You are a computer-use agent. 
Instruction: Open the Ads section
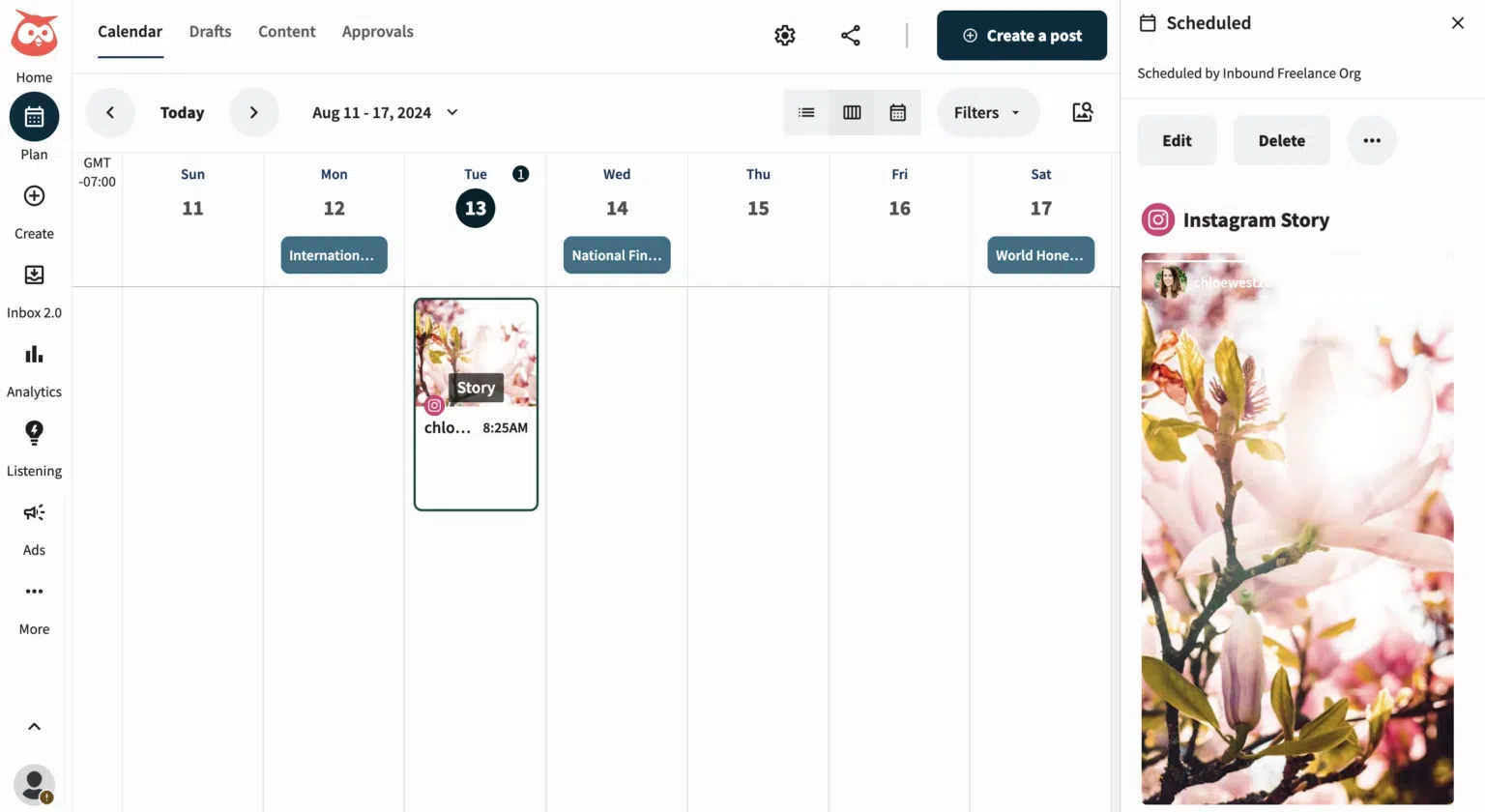point(35,512)
